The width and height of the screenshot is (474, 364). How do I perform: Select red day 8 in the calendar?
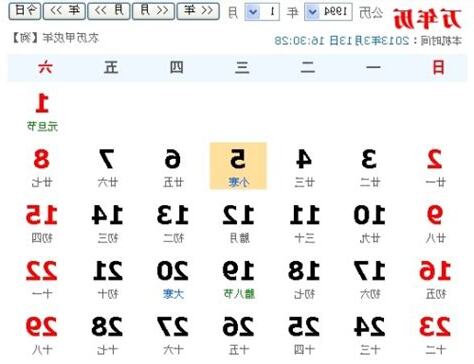coord(42,168)
